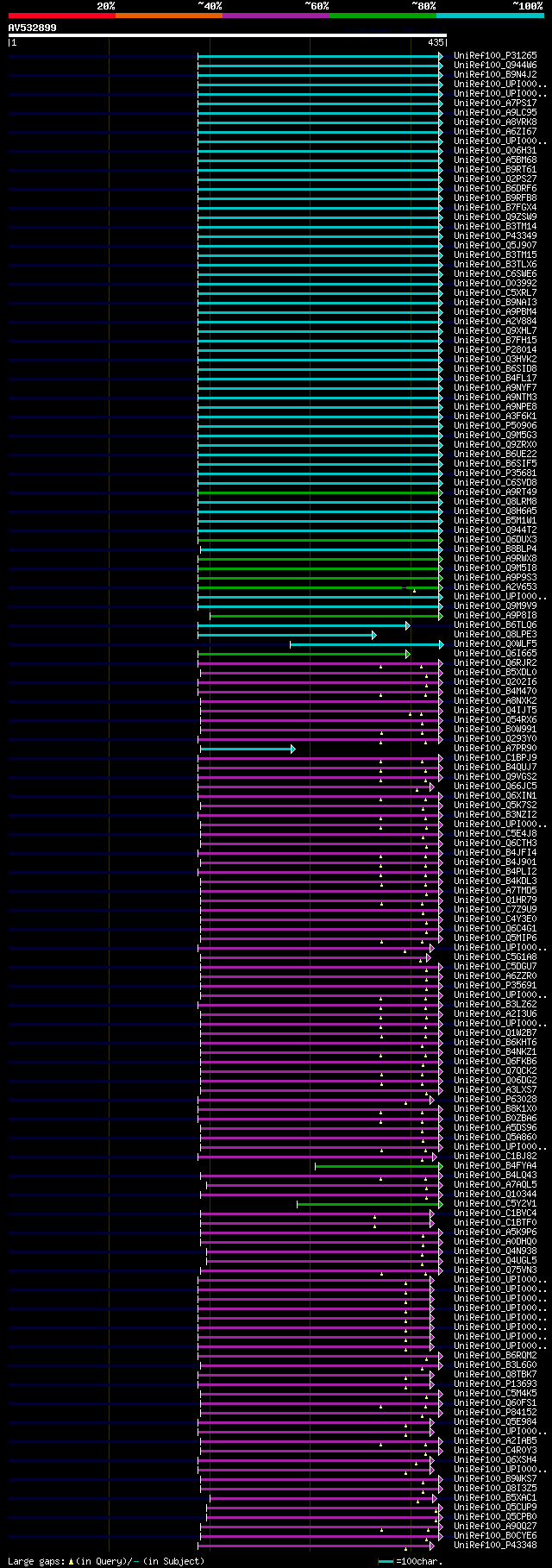Select hit label UniRef100_B4M470
The height and width of the screenshot is (1568, 552).
pos(495,692)
